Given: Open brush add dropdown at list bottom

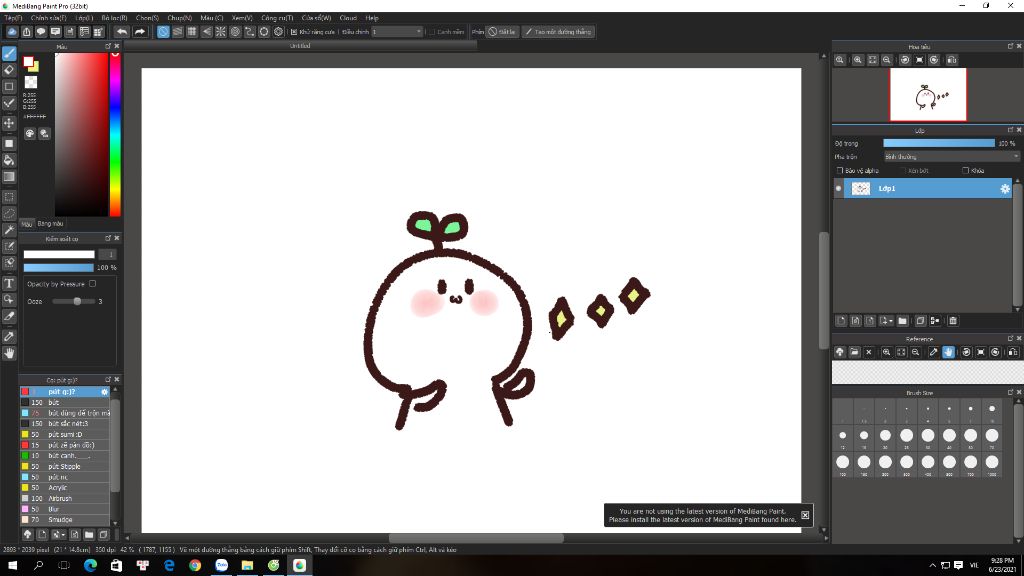Looking at the screenshot, I should [58, 535].
